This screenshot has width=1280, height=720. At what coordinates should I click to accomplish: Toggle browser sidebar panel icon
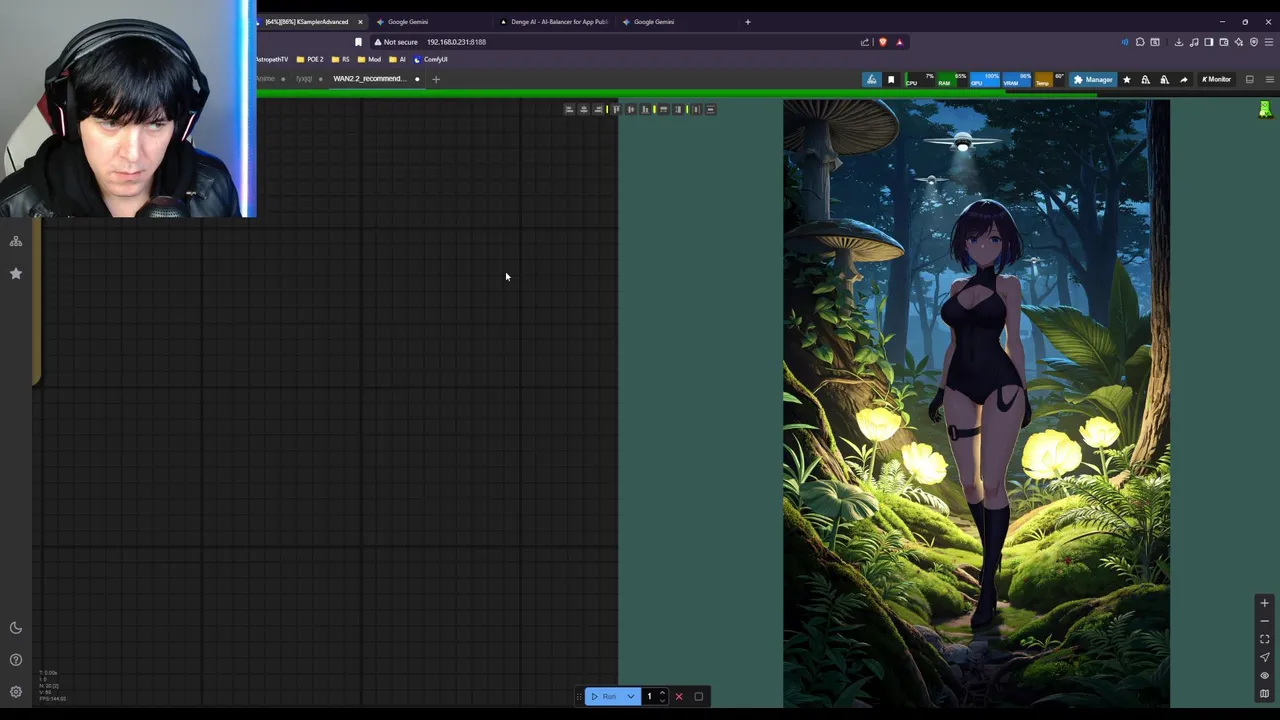pyautogui.click(x=1208, y=42)
